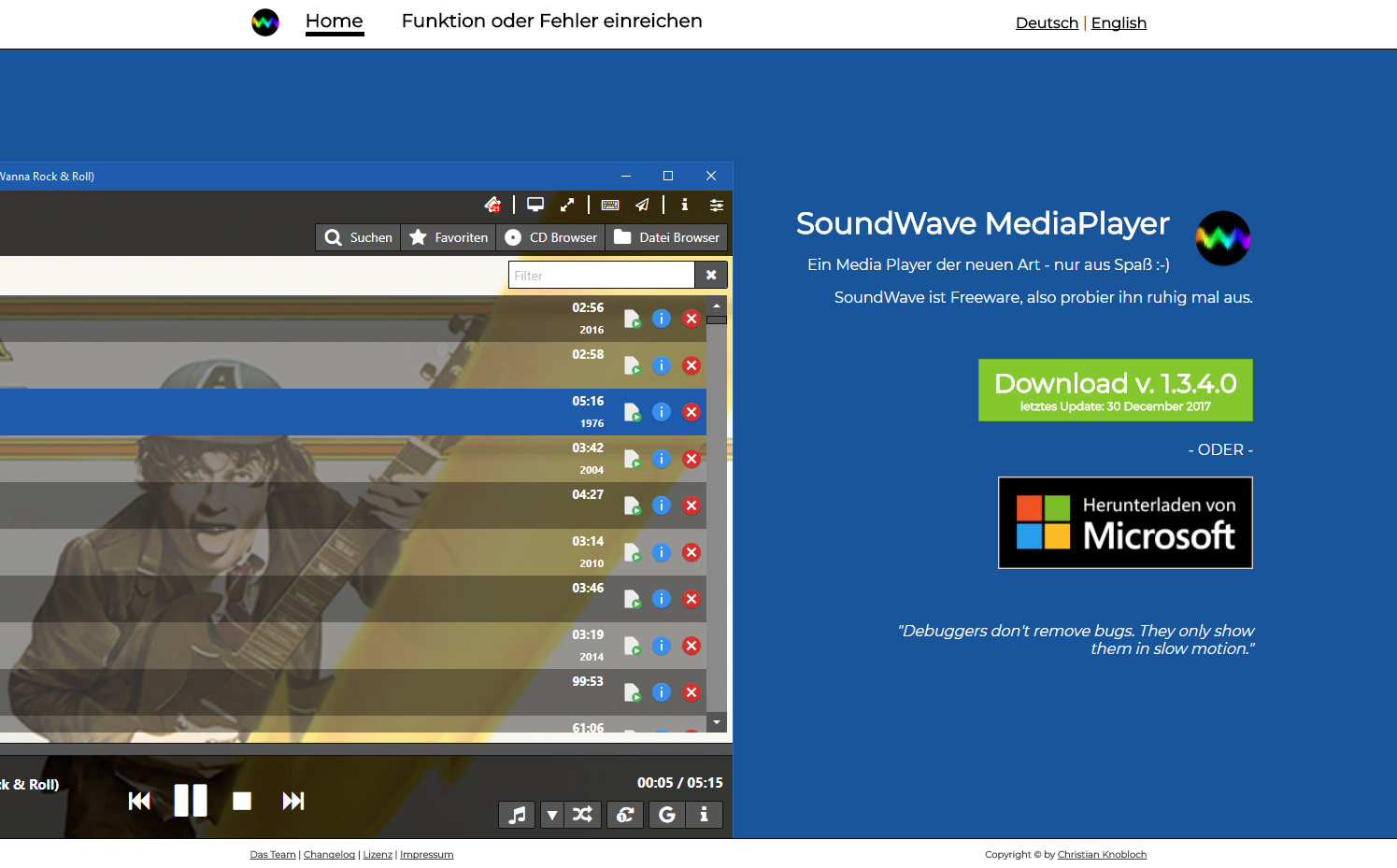Click the G button in the player bar

click(x=667, y=815)
